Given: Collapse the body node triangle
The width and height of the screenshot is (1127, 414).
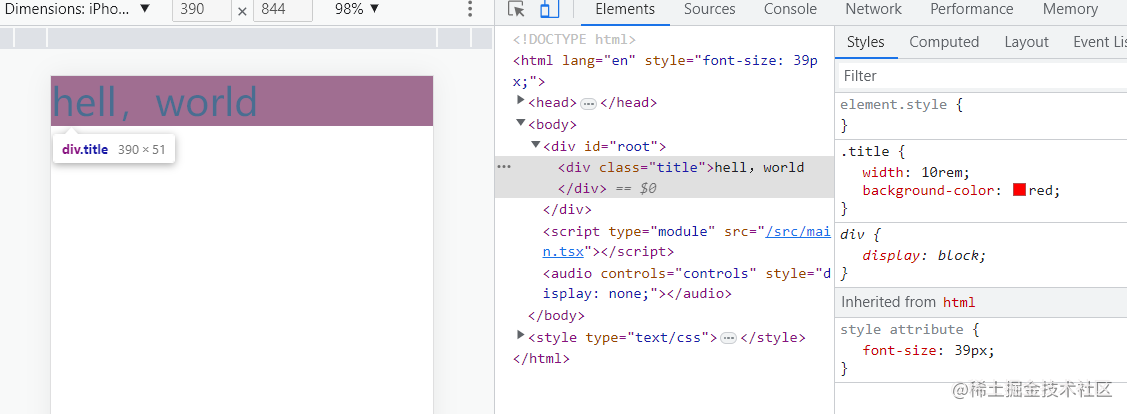Looking at the screenshot, I should point(521,123).
